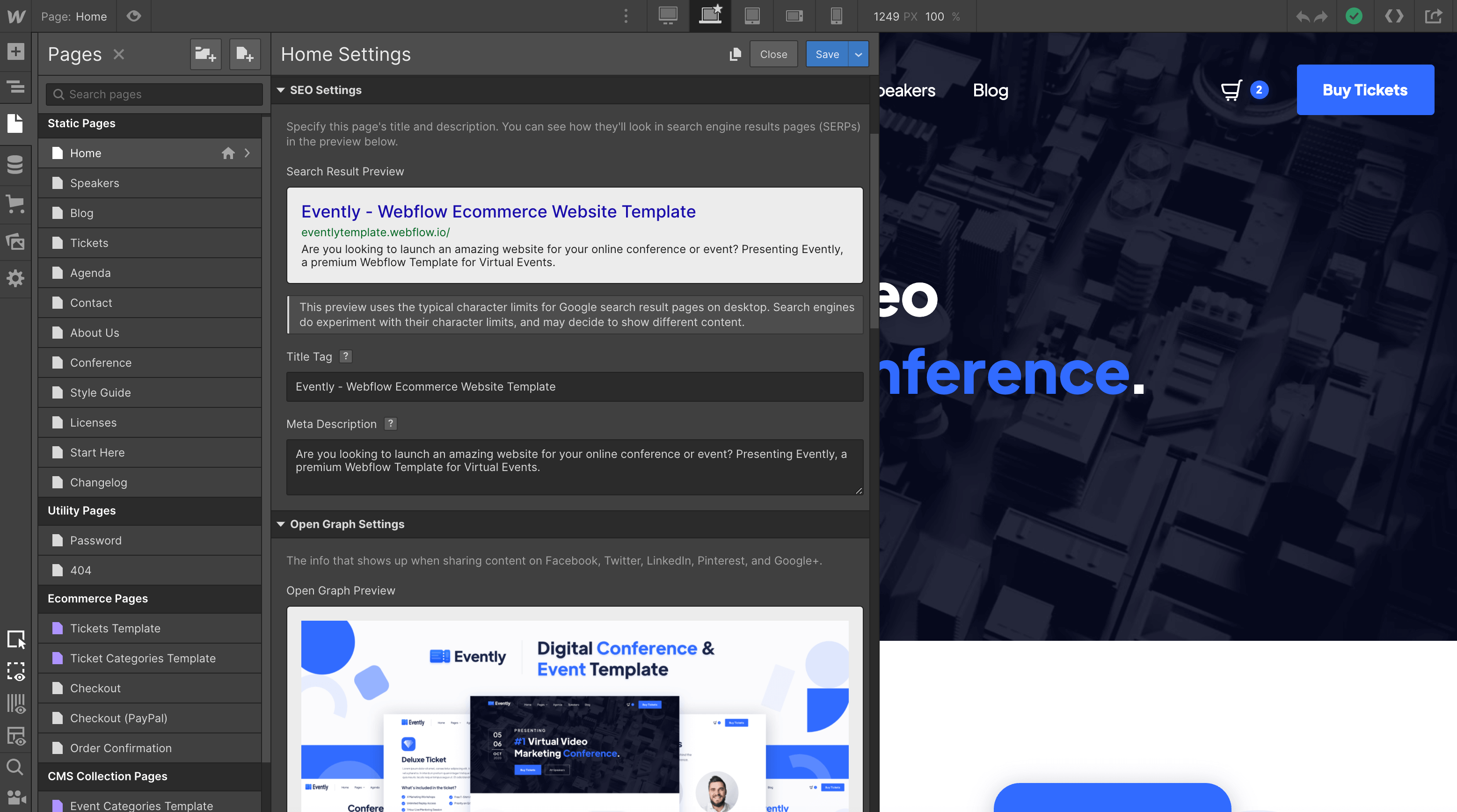Toggle preview mode with the eye icon

[134, 16]
